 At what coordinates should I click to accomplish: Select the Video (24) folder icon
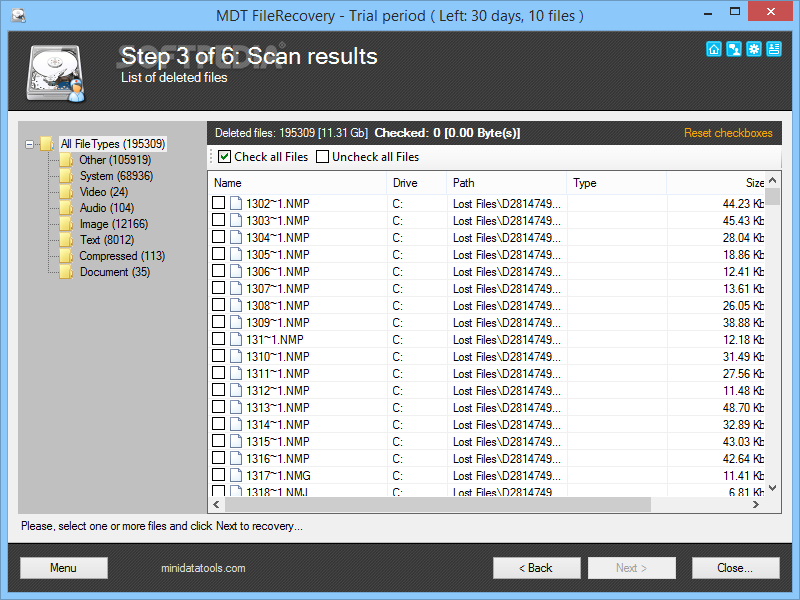tap(66, 192)
